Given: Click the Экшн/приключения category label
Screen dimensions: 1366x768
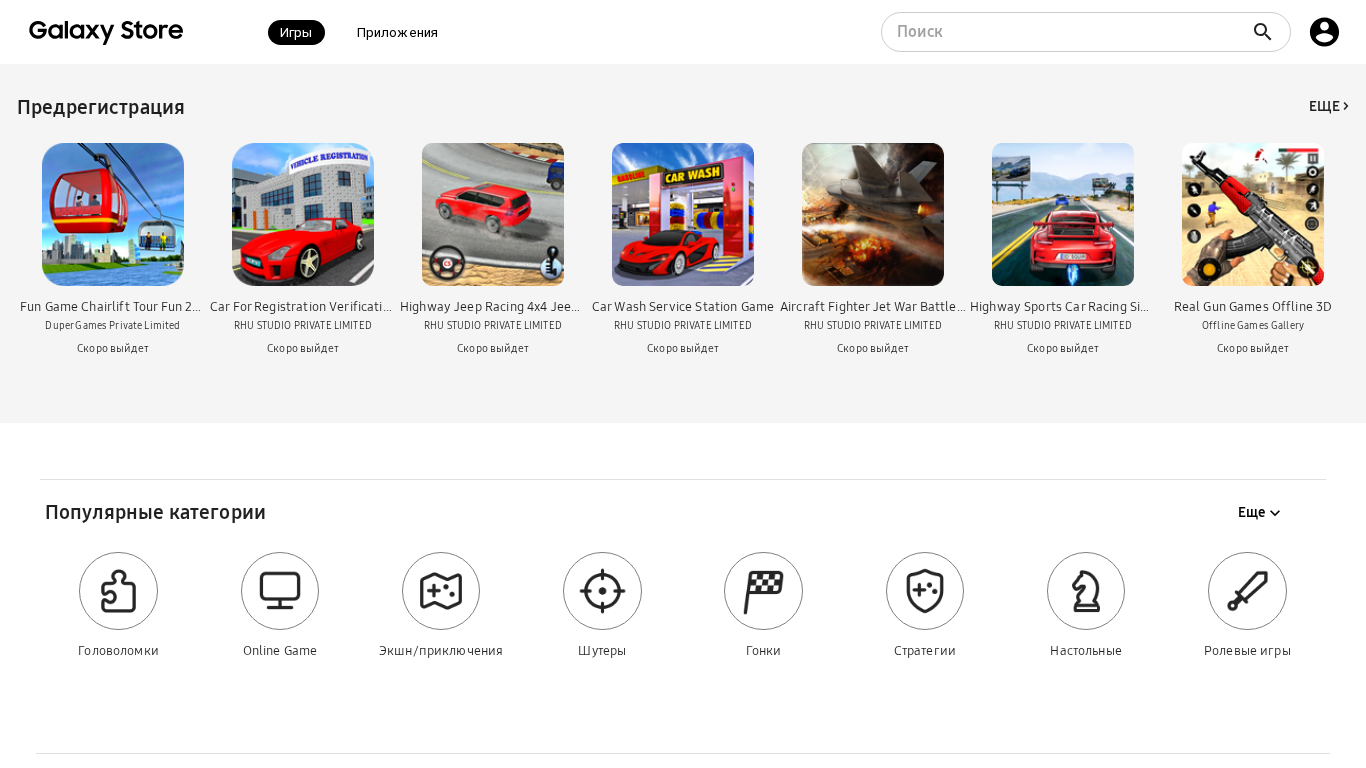Looking at the screenshot, I should pos(441,651).
